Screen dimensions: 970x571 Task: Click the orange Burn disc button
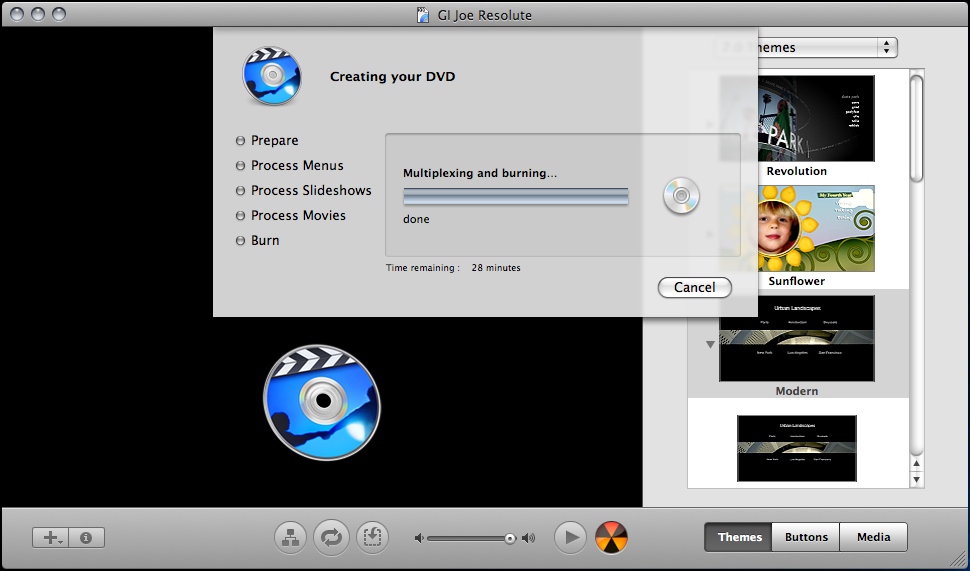click(x=611, y=537)
